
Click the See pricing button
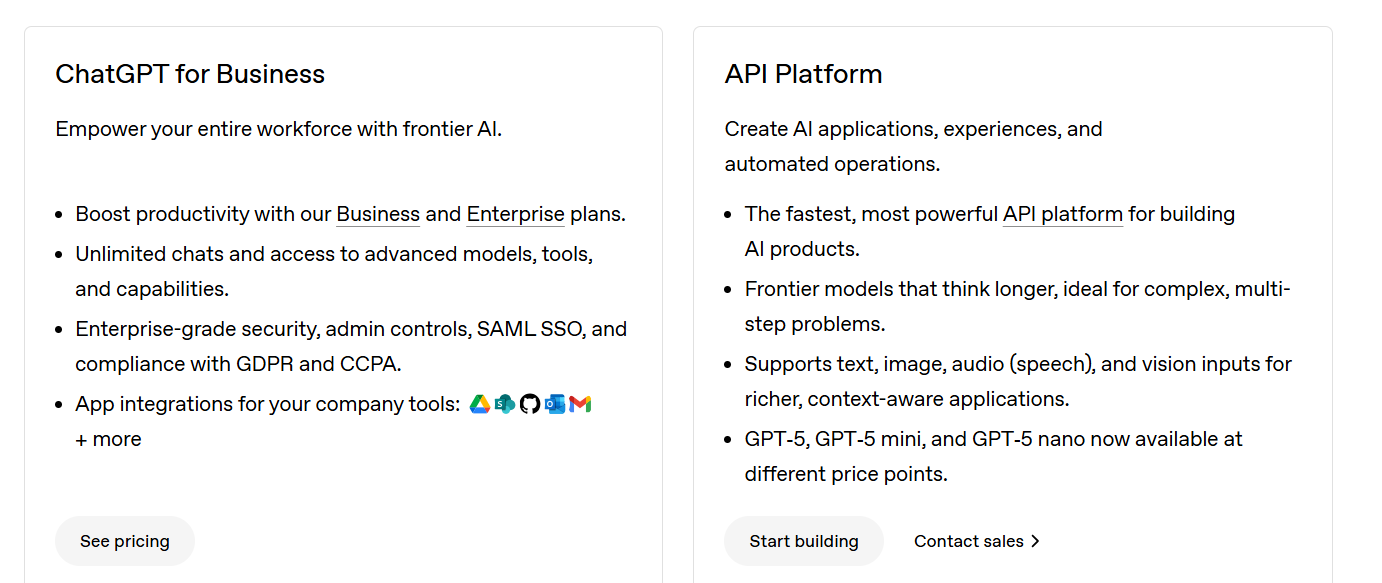[124, 540]
